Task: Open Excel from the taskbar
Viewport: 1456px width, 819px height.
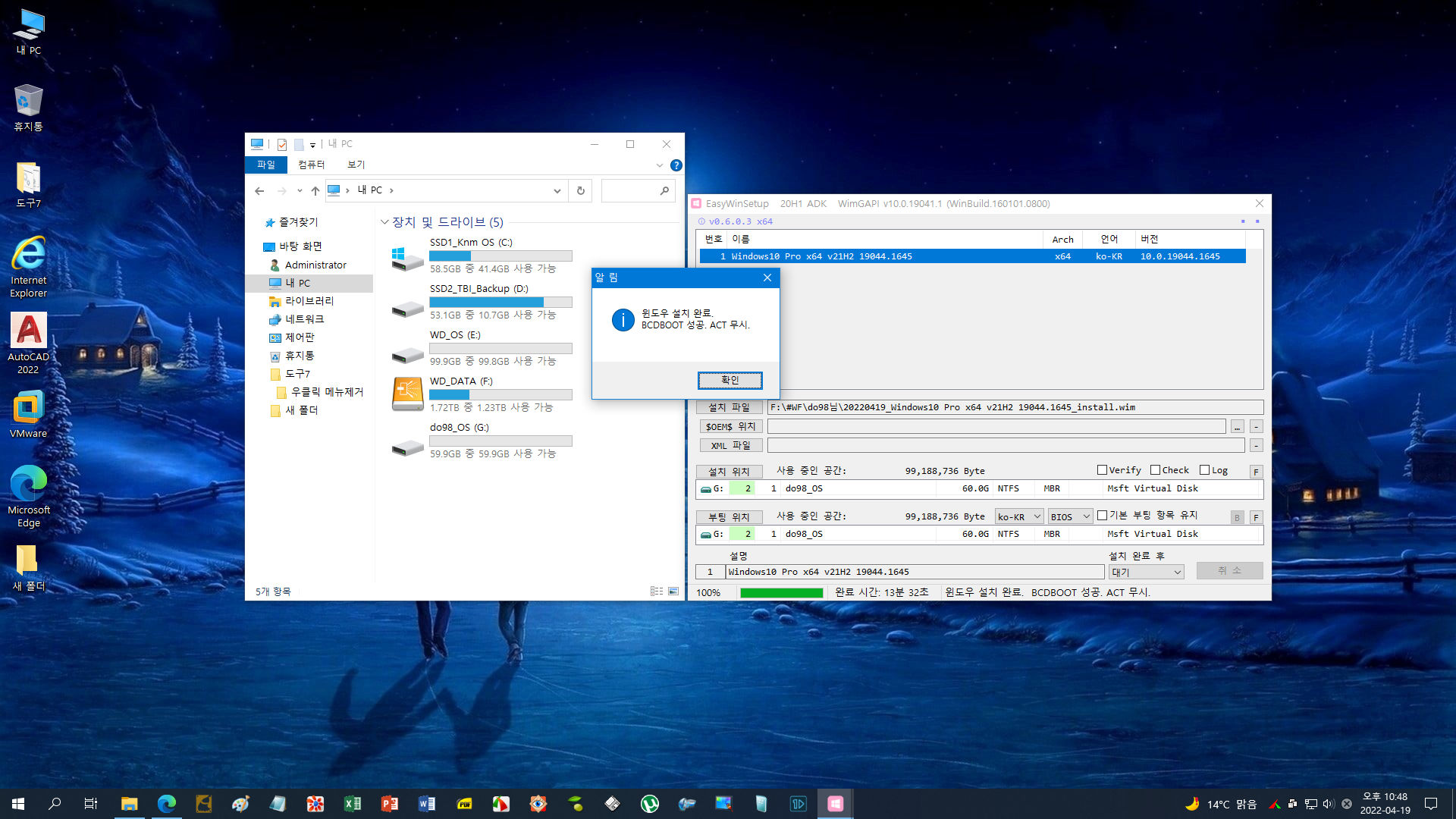Action: pos(353,804)
